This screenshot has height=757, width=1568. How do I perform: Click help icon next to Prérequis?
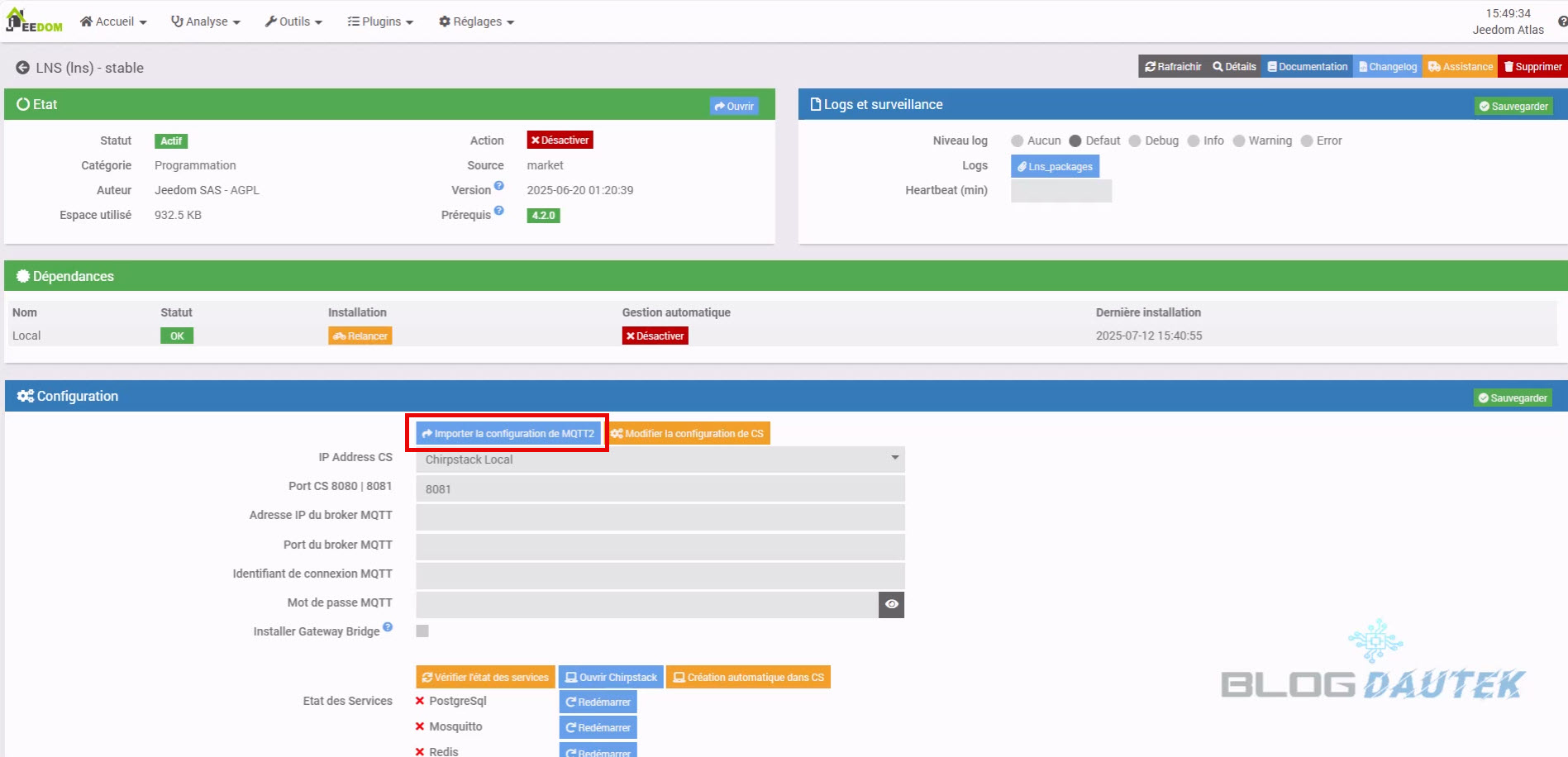pos(499,211)
